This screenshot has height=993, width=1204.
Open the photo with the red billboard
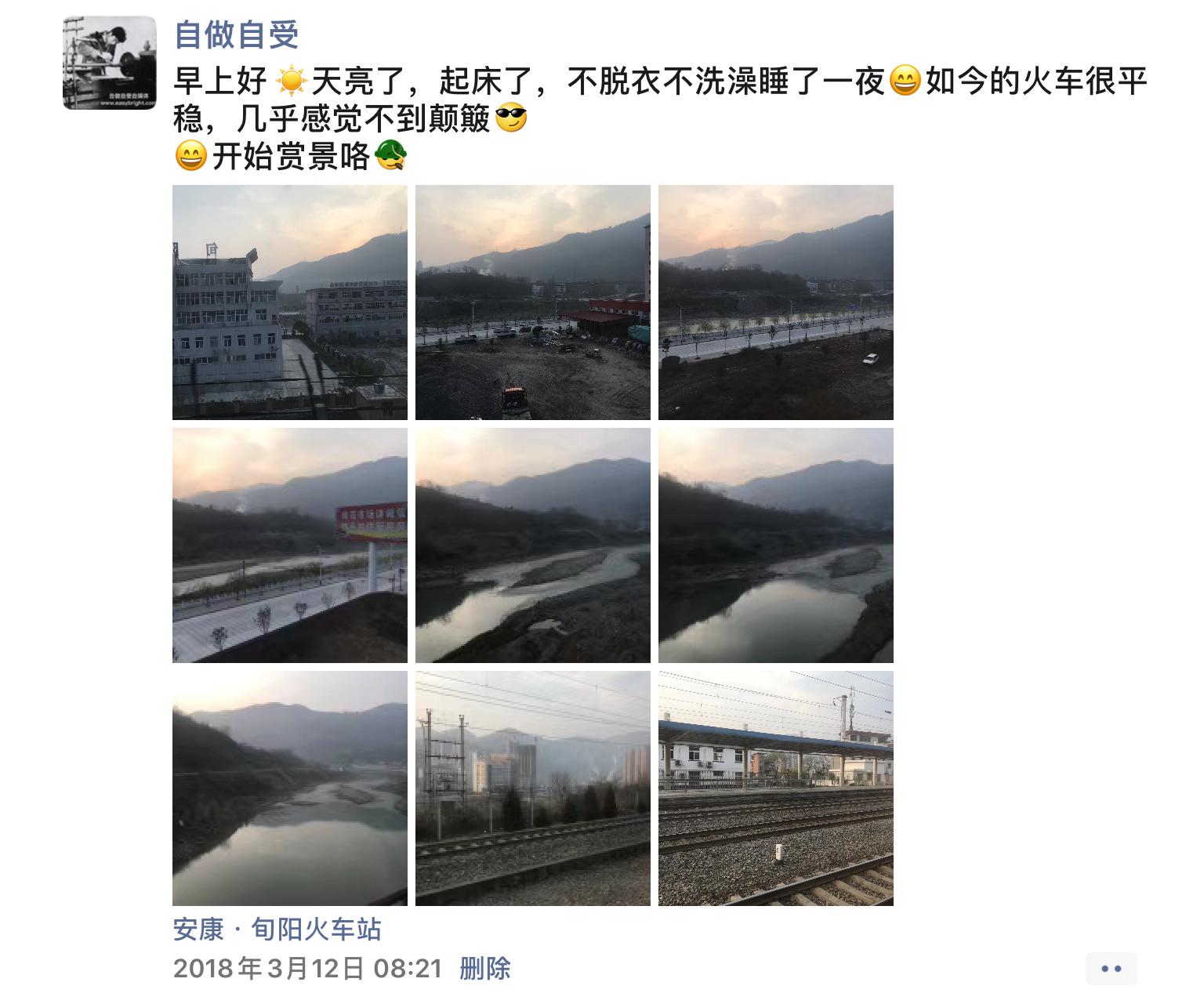click(290, 545)
